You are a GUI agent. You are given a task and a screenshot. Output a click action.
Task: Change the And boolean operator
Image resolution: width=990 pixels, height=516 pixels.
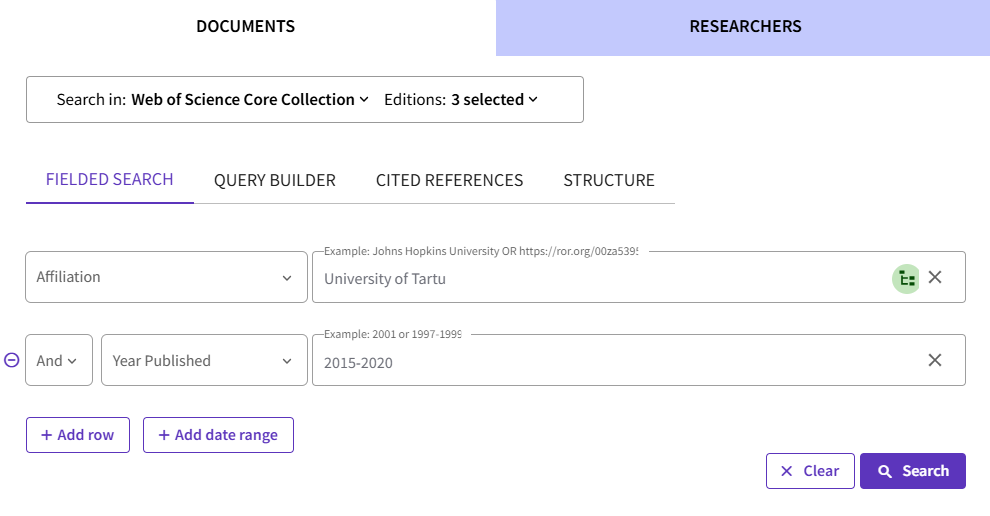[x=58, y=361]
